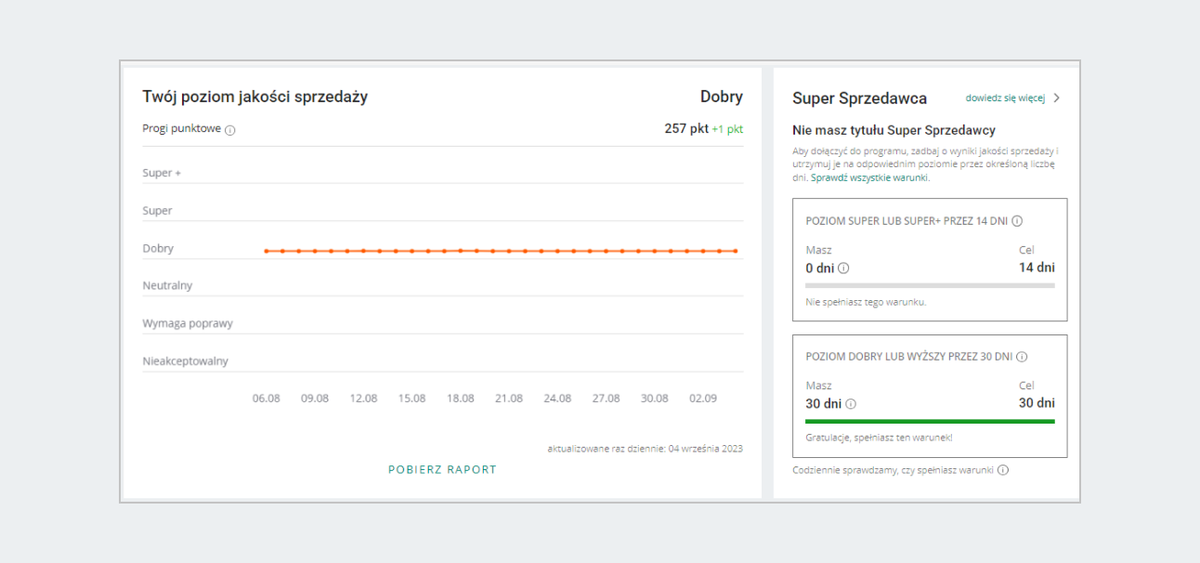Click info icon next to Masz 30 dni

pyautogui.click(x=850, y=404)
